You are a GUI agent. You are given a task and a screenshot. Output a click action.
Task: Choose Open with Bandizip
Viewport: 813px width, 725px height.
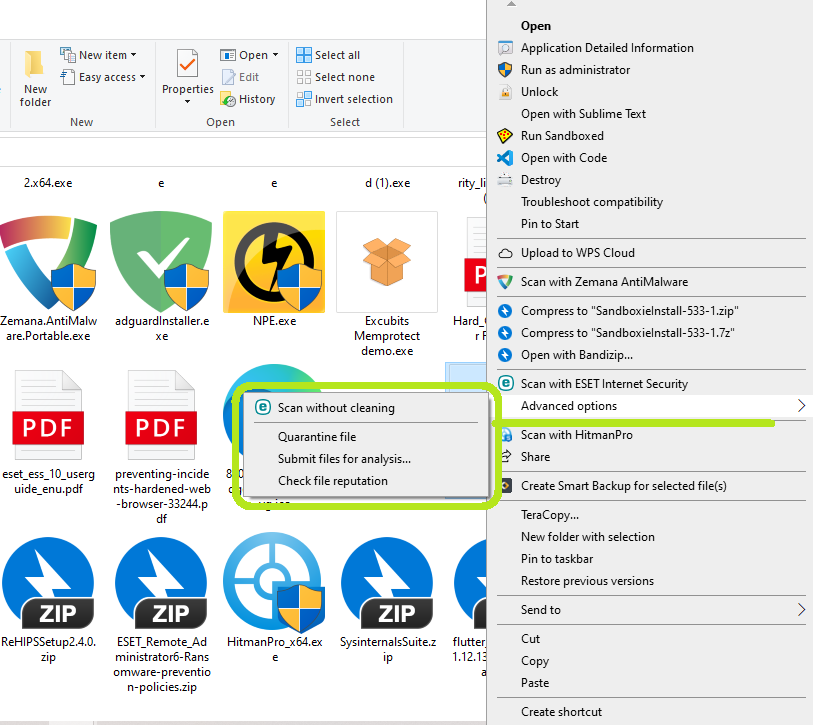(x=650, y=355)
